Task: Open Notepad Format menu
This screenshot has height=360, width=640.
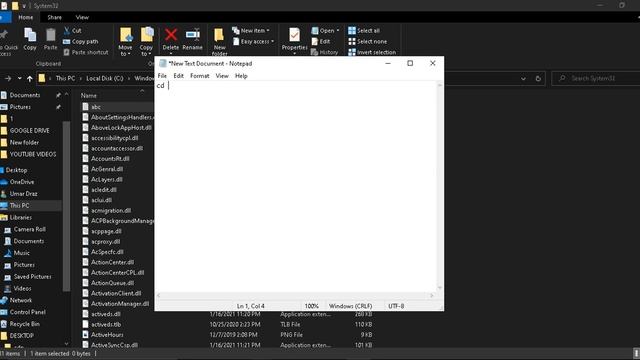Action: [x=200, y=76]
